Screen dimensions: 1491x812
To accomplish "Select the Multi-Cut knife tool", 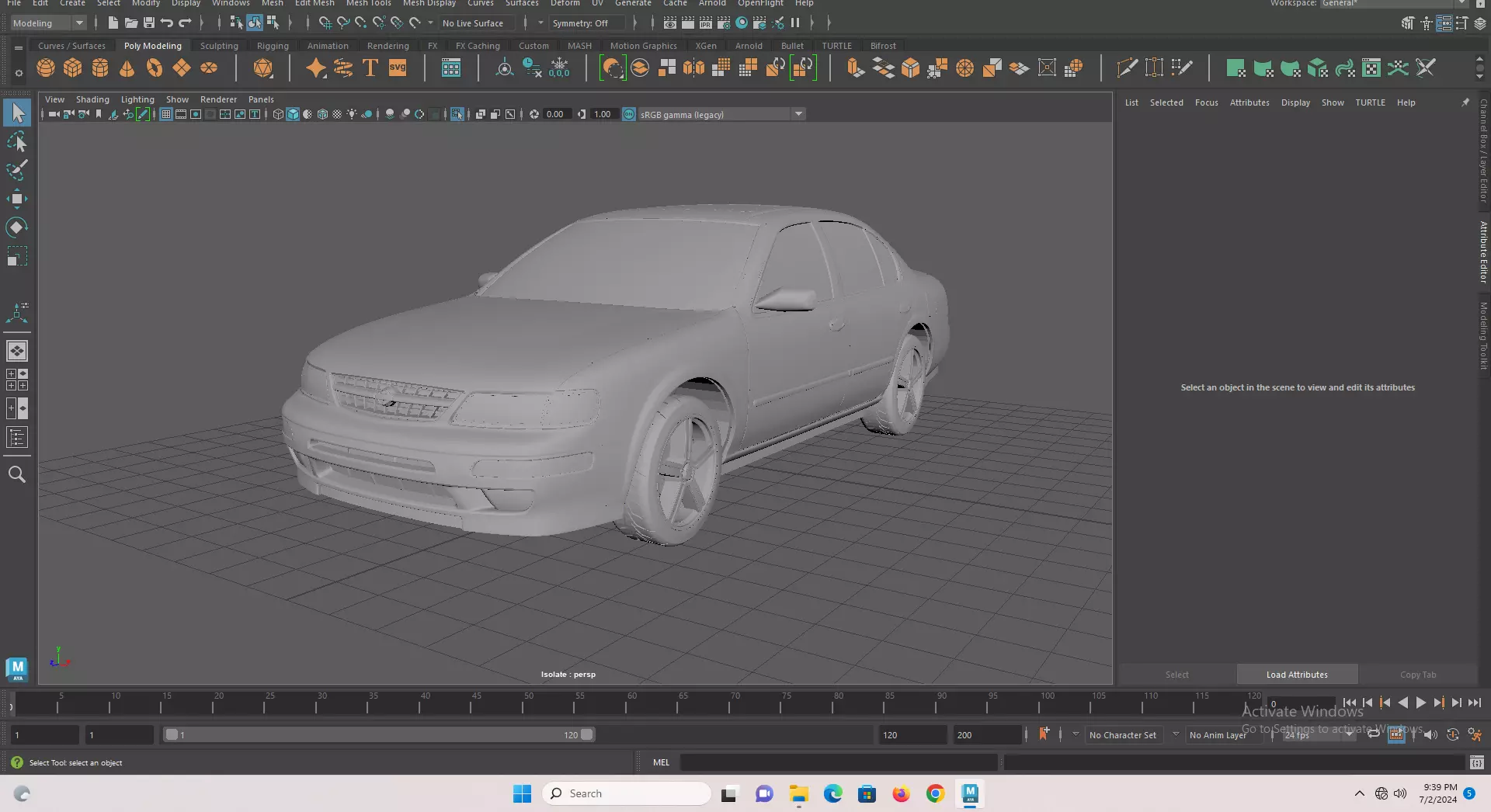I will click(1127, 68).
